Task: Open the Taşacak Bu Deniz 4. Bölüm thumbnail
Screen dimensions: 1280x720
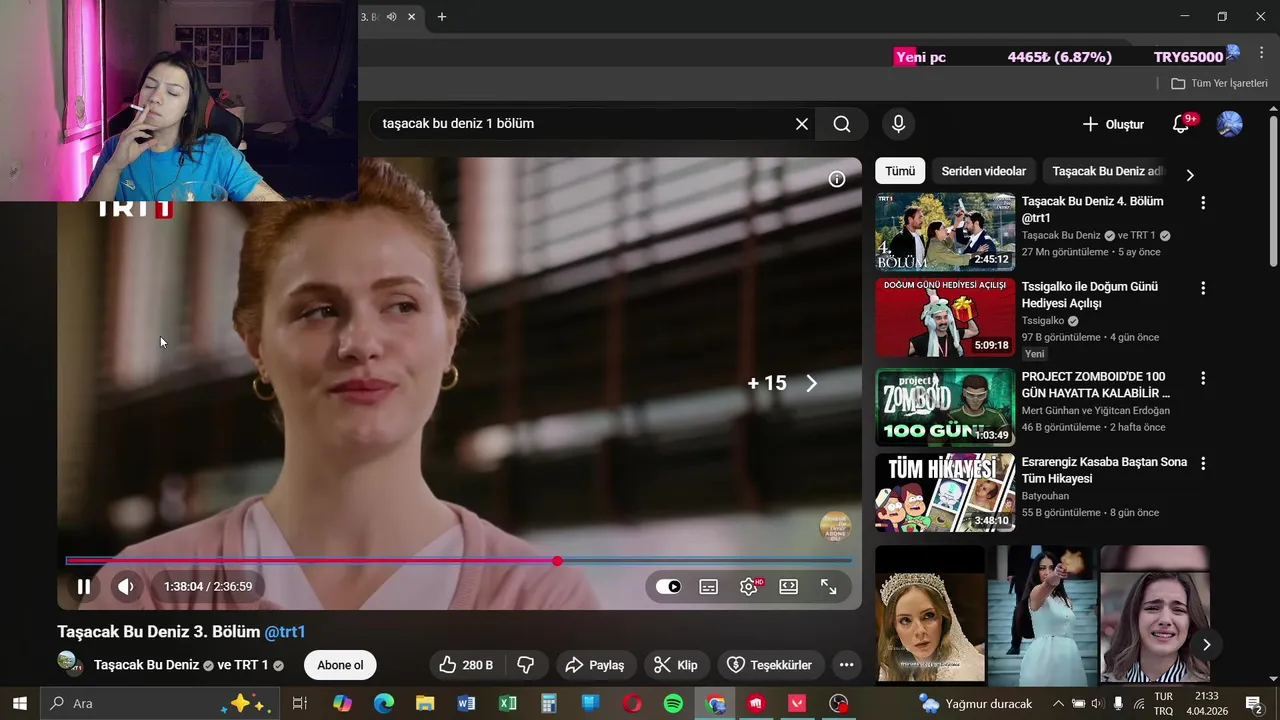Action: [x=945, y=232]
